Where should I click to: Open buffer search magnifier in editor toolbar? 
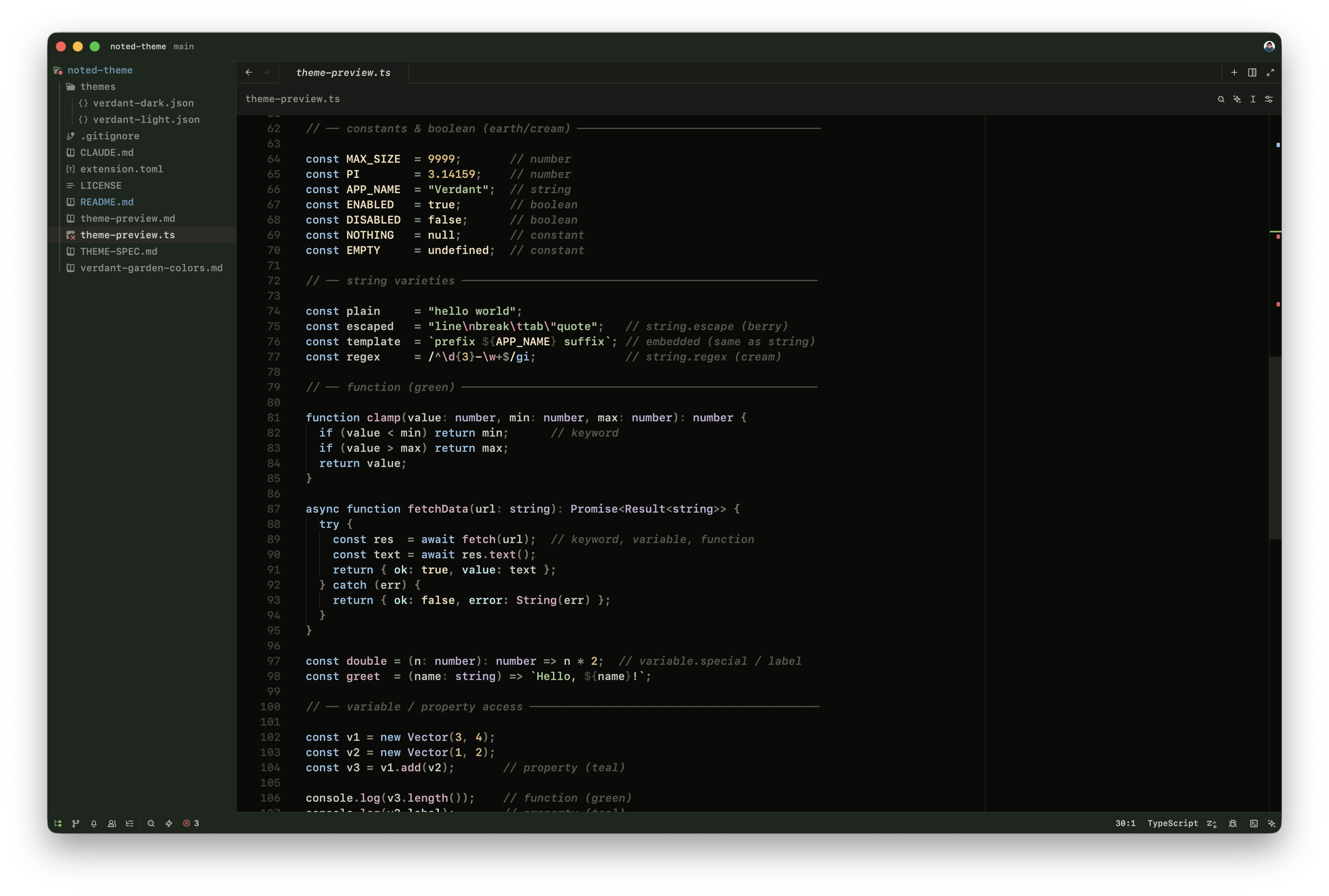pos(1221,99)
